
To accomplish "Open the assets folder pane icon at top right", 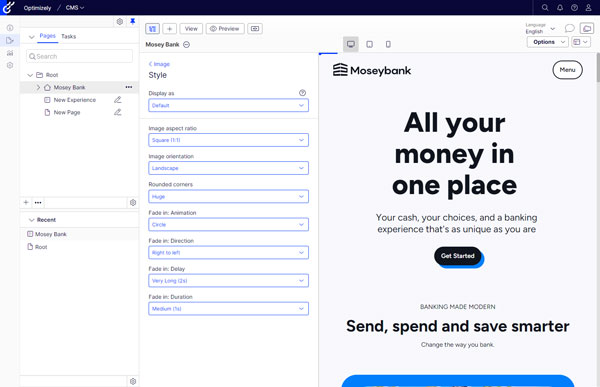I will 587,28.
